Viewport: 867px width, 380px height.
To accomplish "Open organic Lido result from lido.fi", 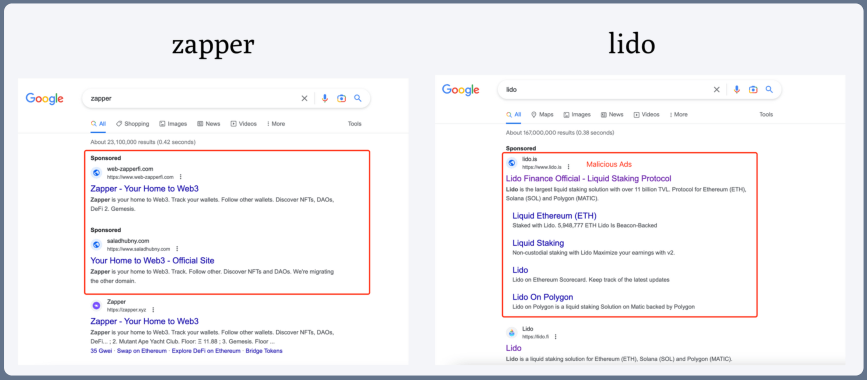I will [x=514, y=348].
